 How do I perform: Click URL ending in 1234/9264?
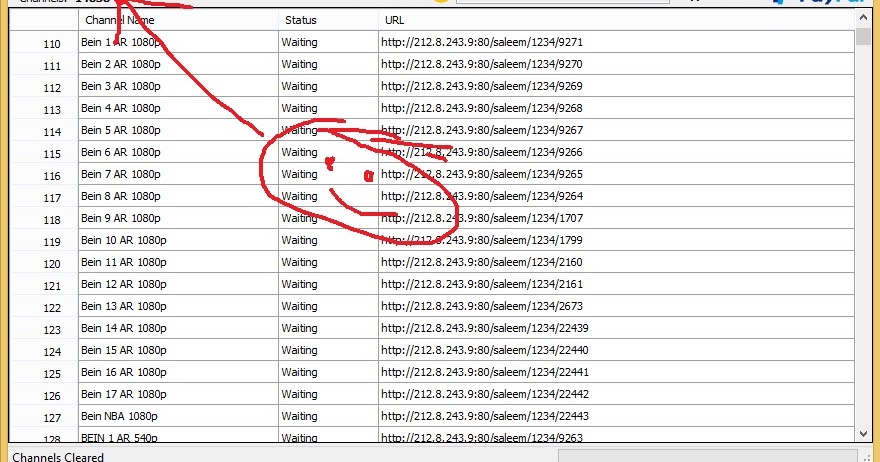(x=482, y=196)
